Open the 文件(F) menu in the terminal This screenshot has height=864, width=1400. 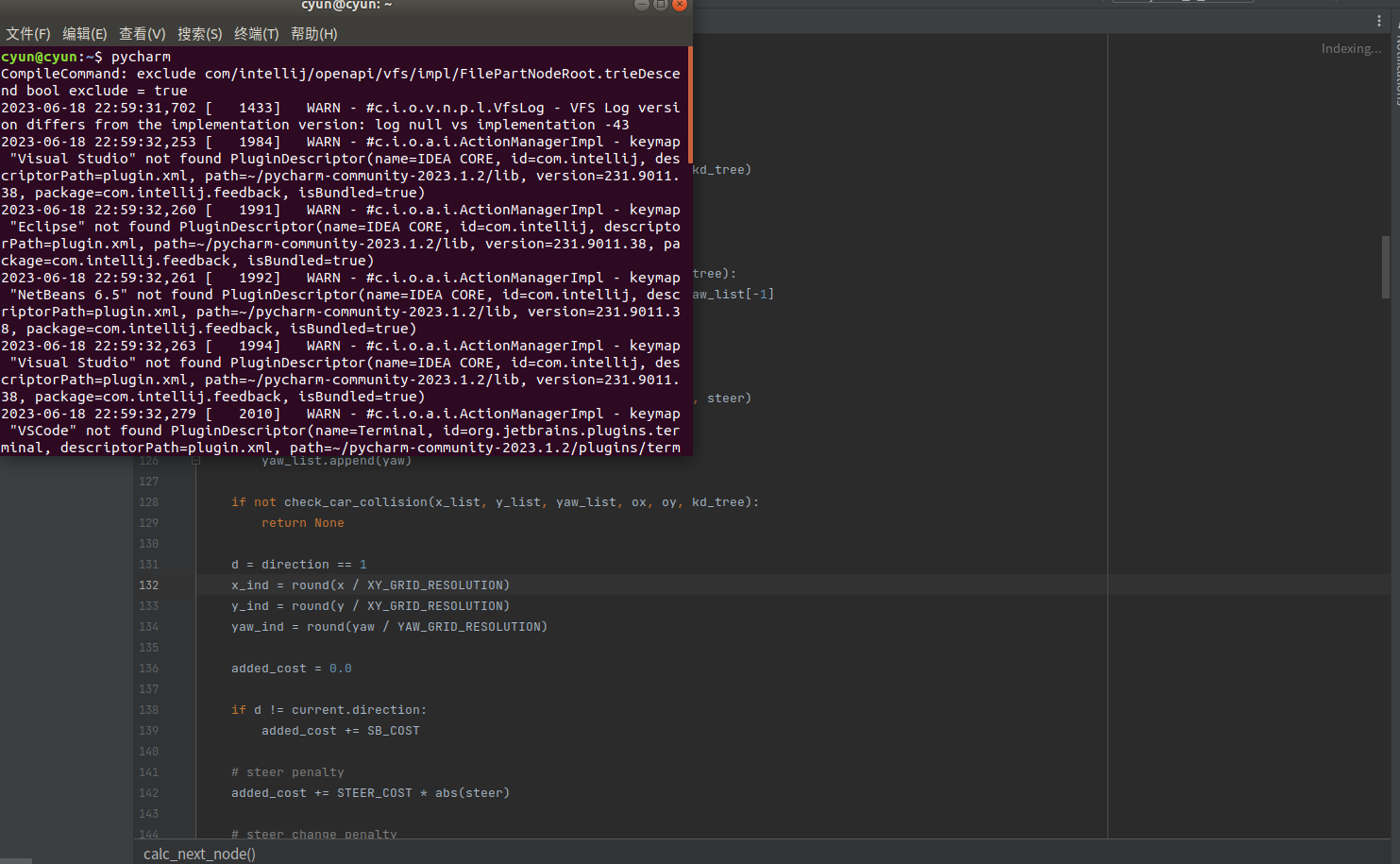tap(28, 34)
